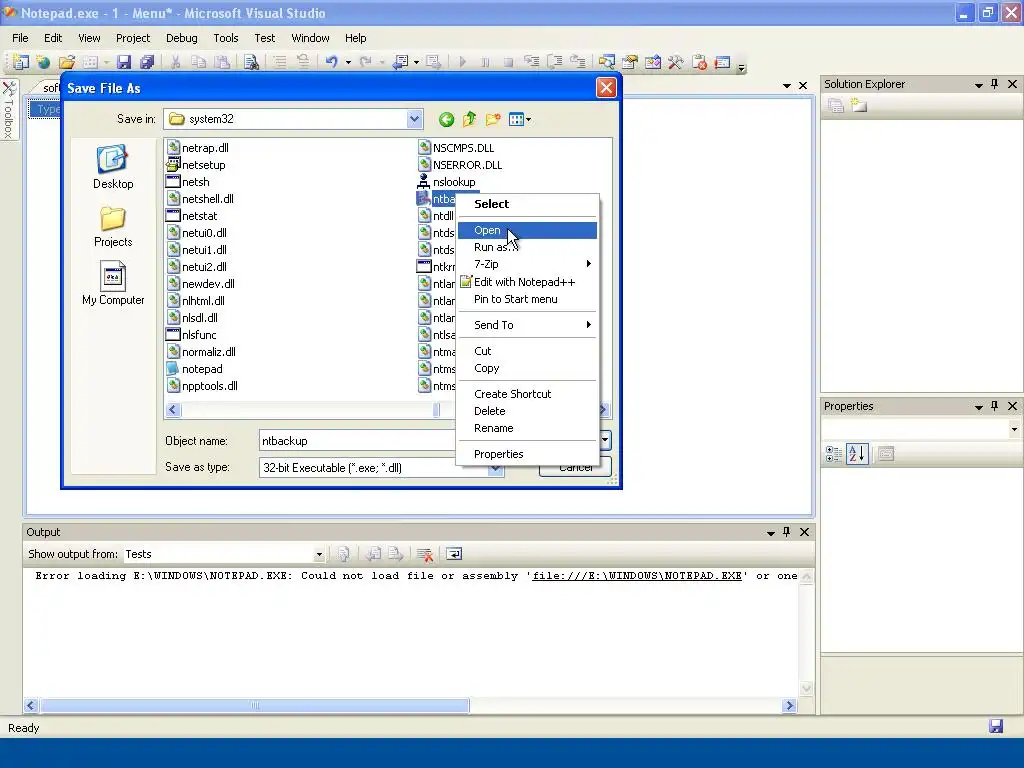Click the file list left scroll arrow
1024x768 pixels.
coord(173,409)
